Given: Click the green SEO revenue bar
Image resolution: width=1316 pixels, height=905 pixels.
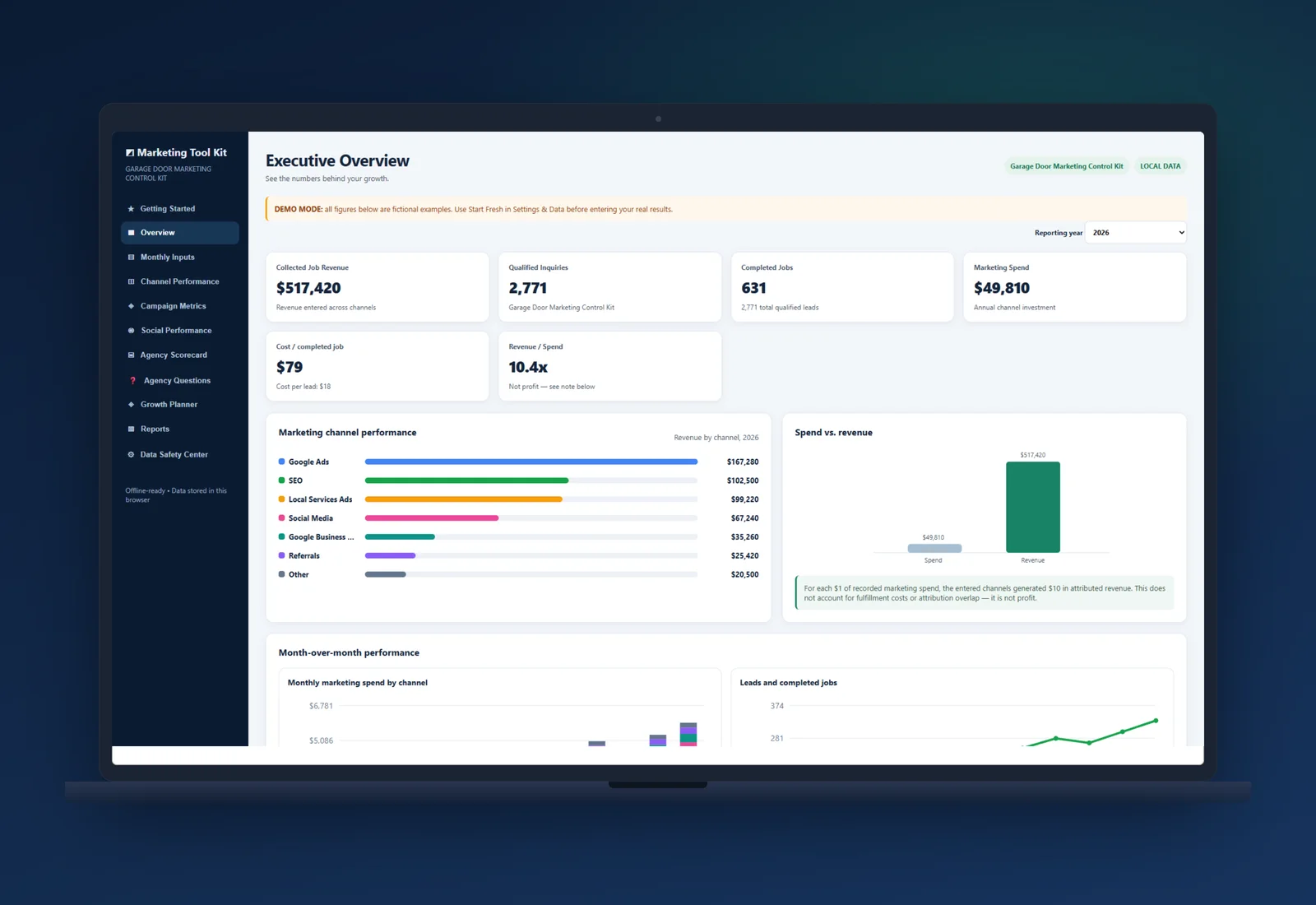Looking at the screenshot, I should 466,480.
